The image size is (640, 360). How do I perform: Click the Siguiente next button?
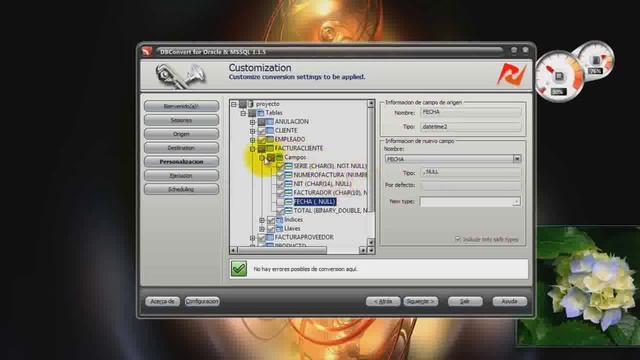(x=421, y=301)
